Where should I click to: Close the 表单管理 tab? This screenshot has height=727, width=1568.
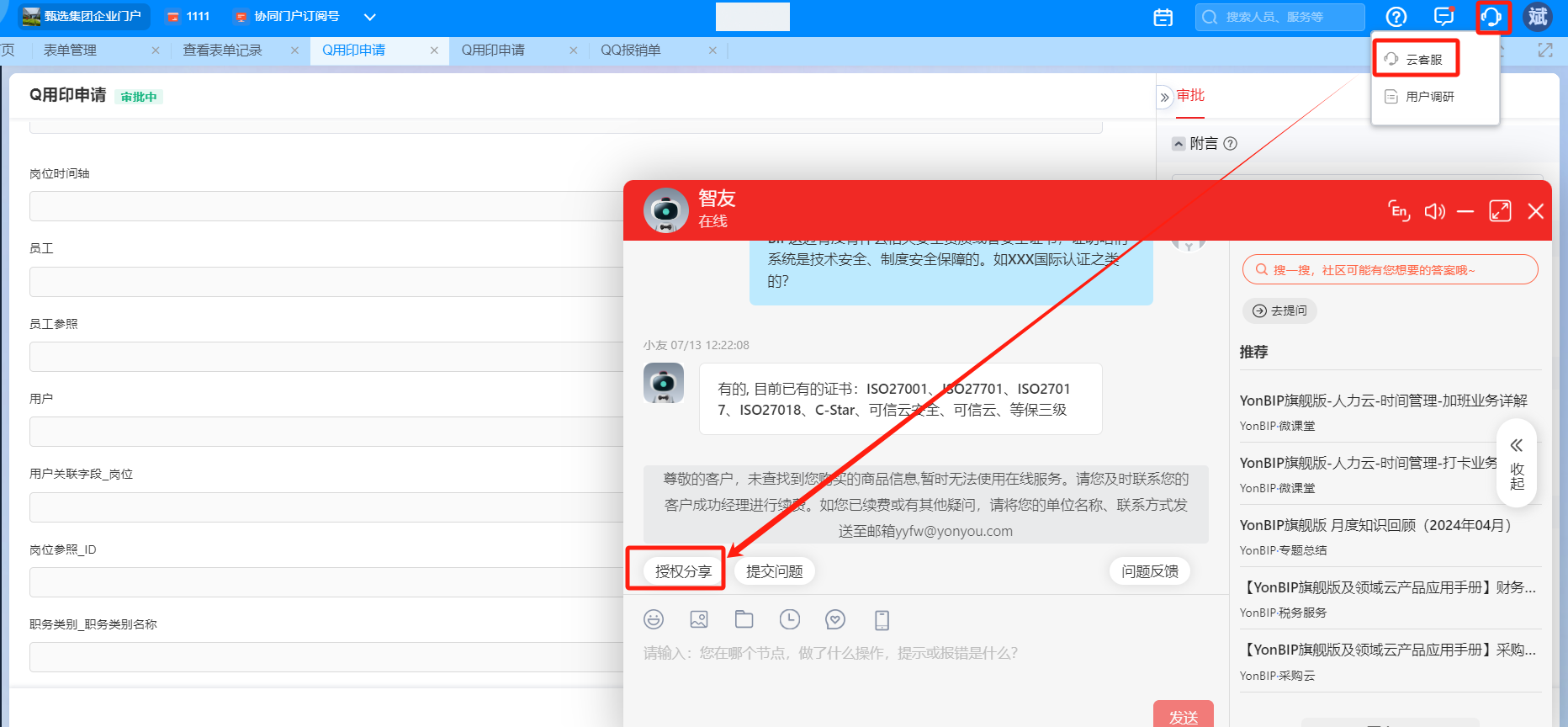[156, 50]
